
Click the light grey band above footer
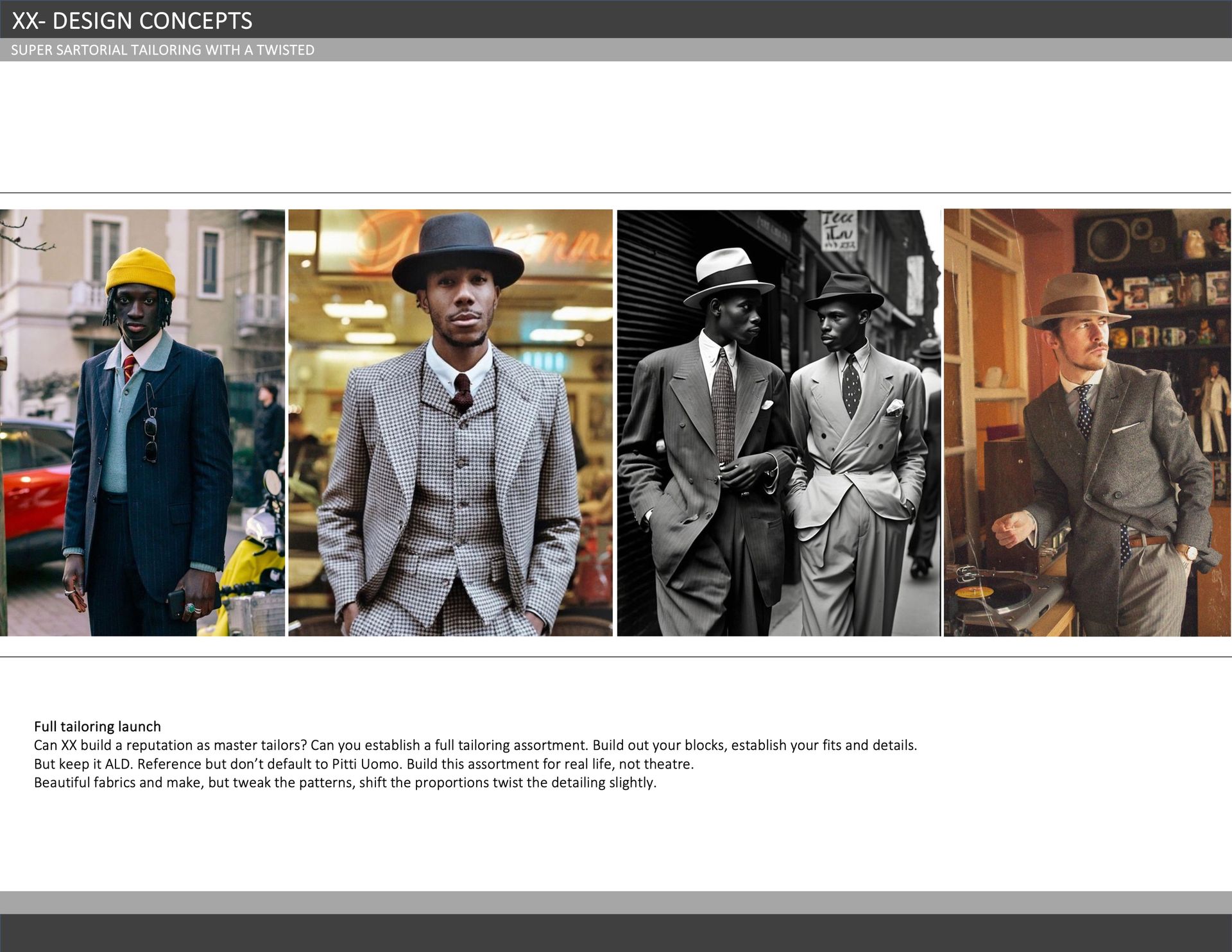[x=616, y=902]
